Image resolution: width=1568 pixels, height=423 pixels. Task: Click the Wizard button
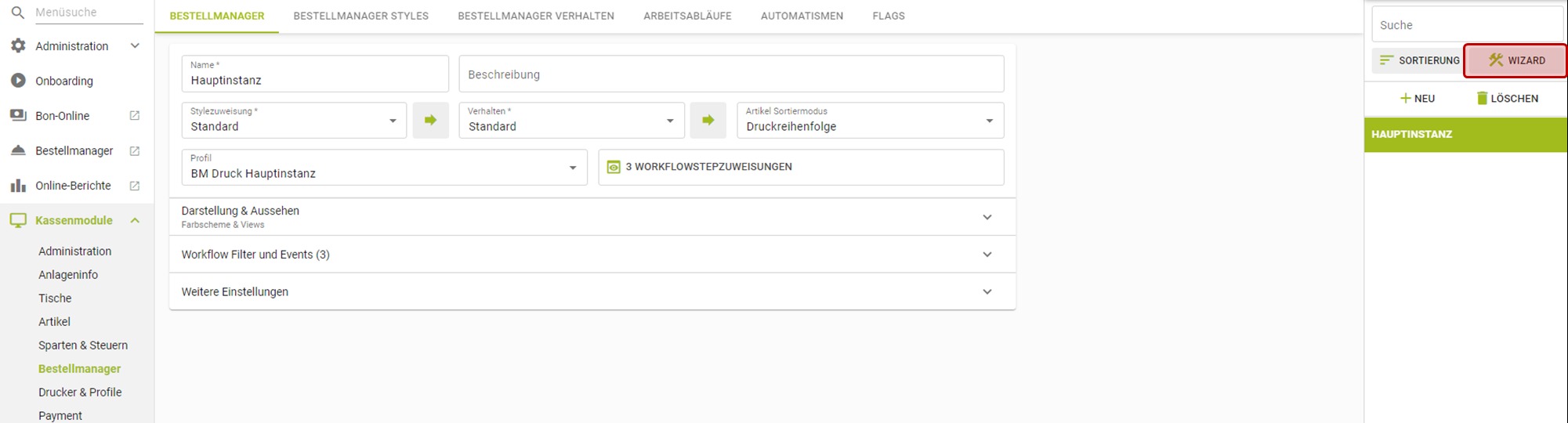(x=1515, y=60)
